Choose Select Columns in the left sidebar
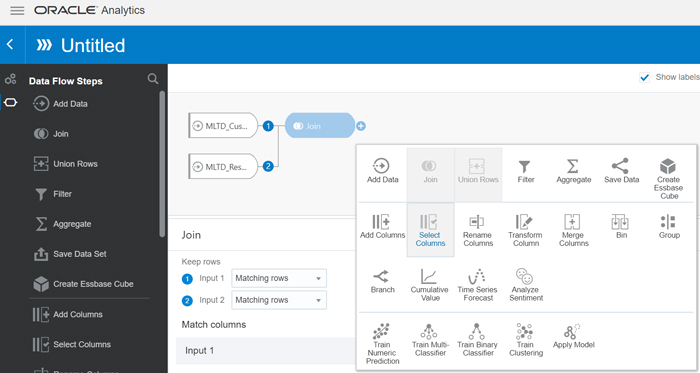Viewport: 700px width, 373px height. pos(71,344)
